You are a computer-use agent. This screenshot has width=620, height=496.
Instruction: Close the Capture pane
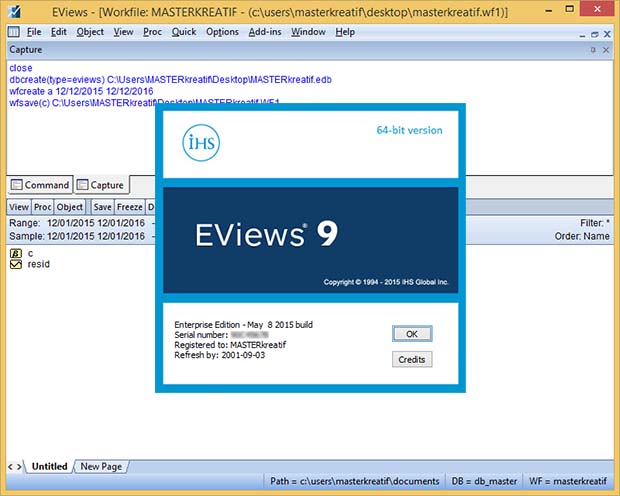point(606,50)
